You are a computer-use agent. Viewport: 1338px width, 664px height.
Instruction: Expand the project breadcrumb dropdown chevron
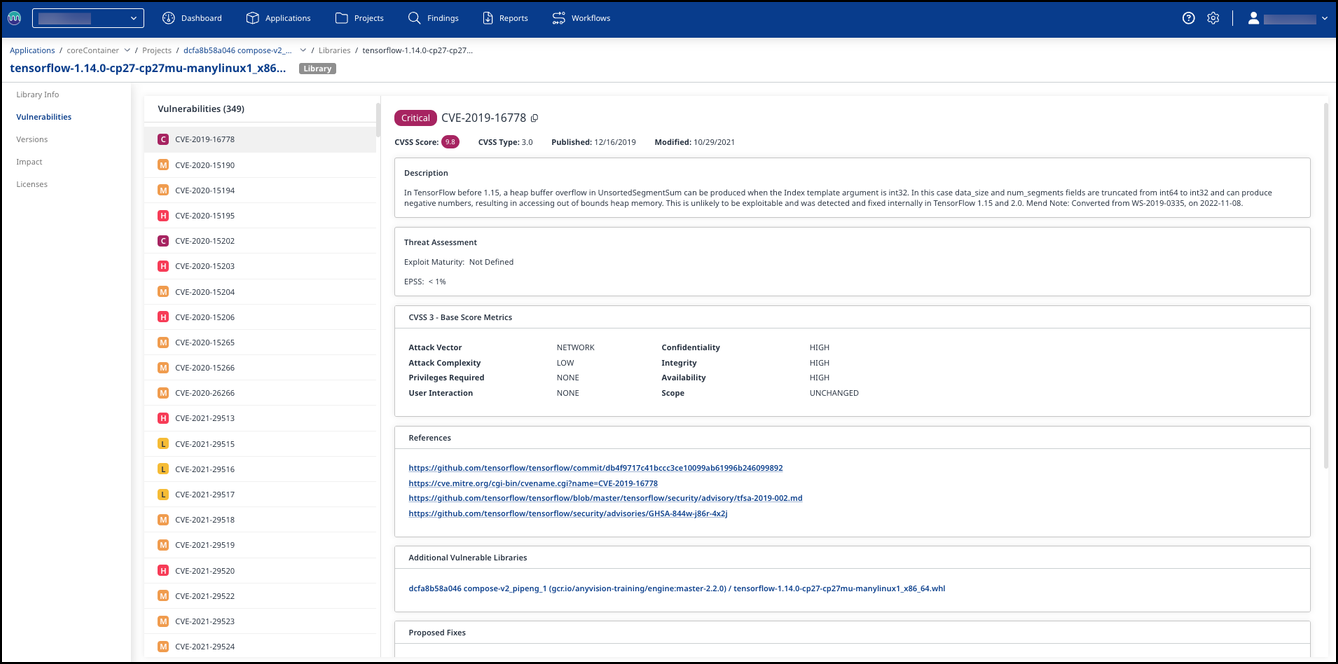(300, 50)
